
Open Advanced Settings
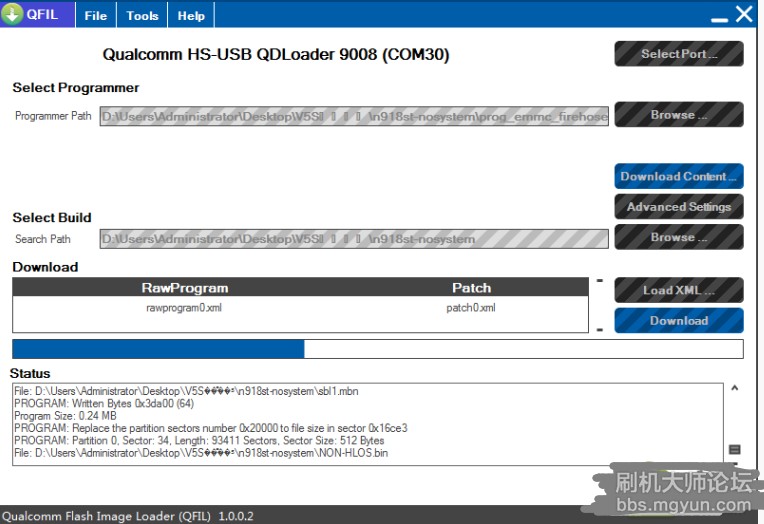[679, 207]
